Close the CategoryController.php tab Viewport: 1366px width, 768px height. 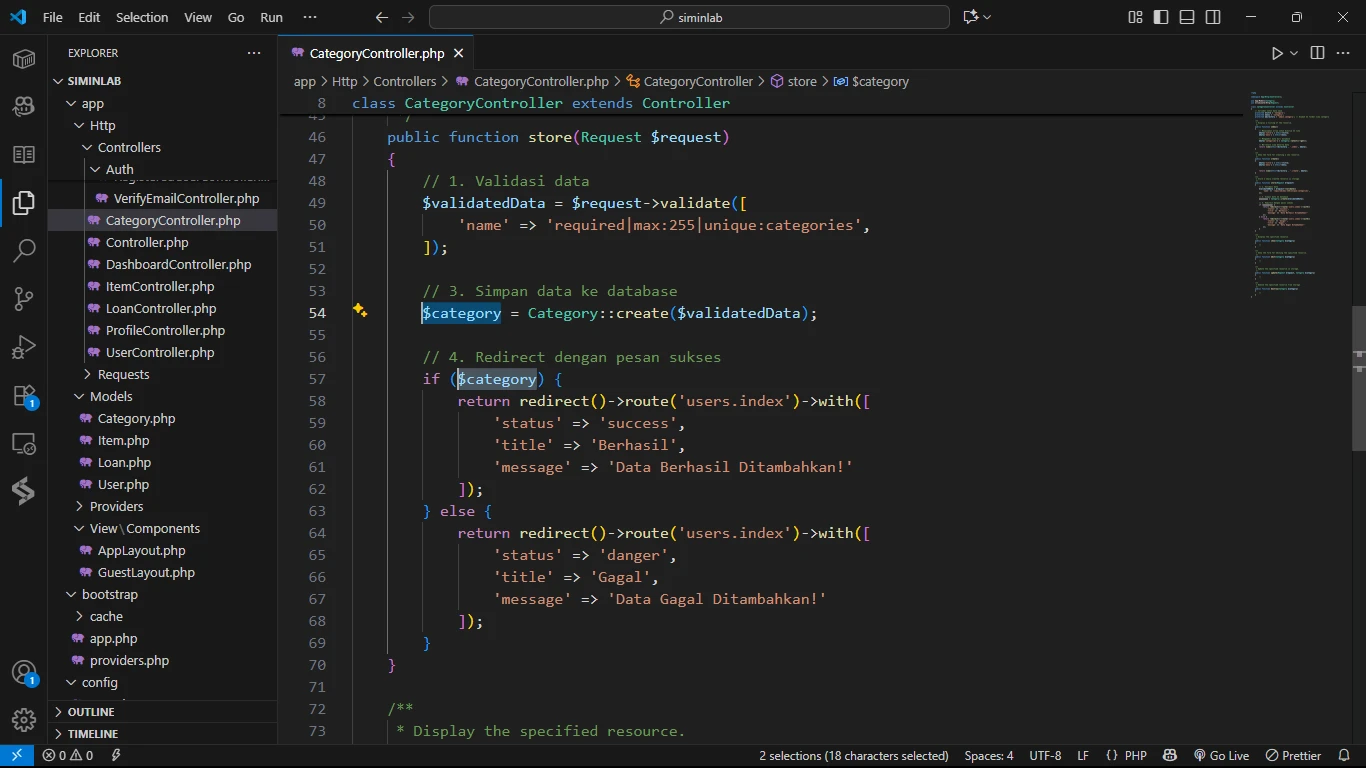pyautogui.click(x=458, y=53)
